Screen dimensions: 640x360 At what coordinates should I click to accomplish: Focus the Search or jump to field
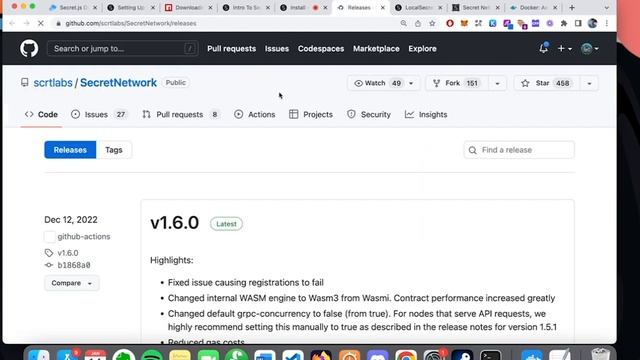(x=122, y=49)
